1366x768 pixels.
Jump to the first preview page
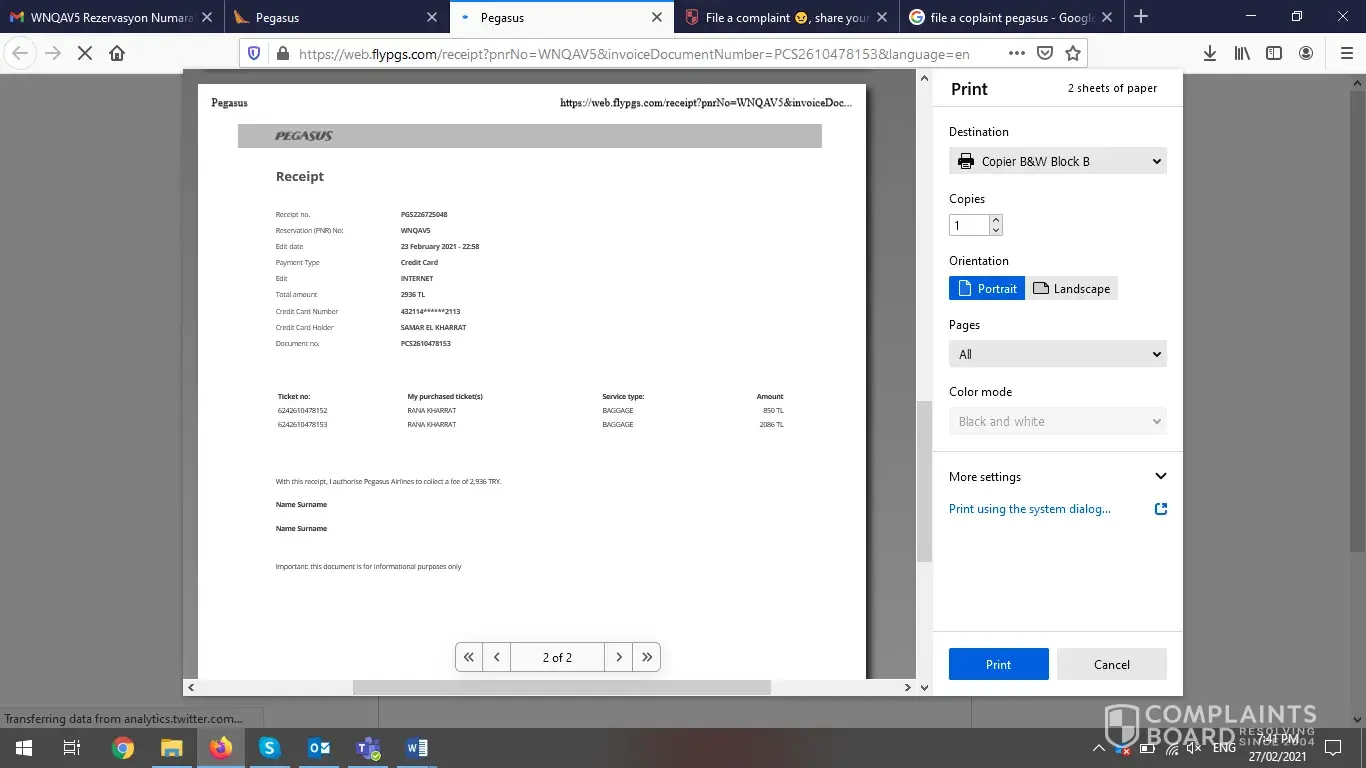(x=469, y=657)
